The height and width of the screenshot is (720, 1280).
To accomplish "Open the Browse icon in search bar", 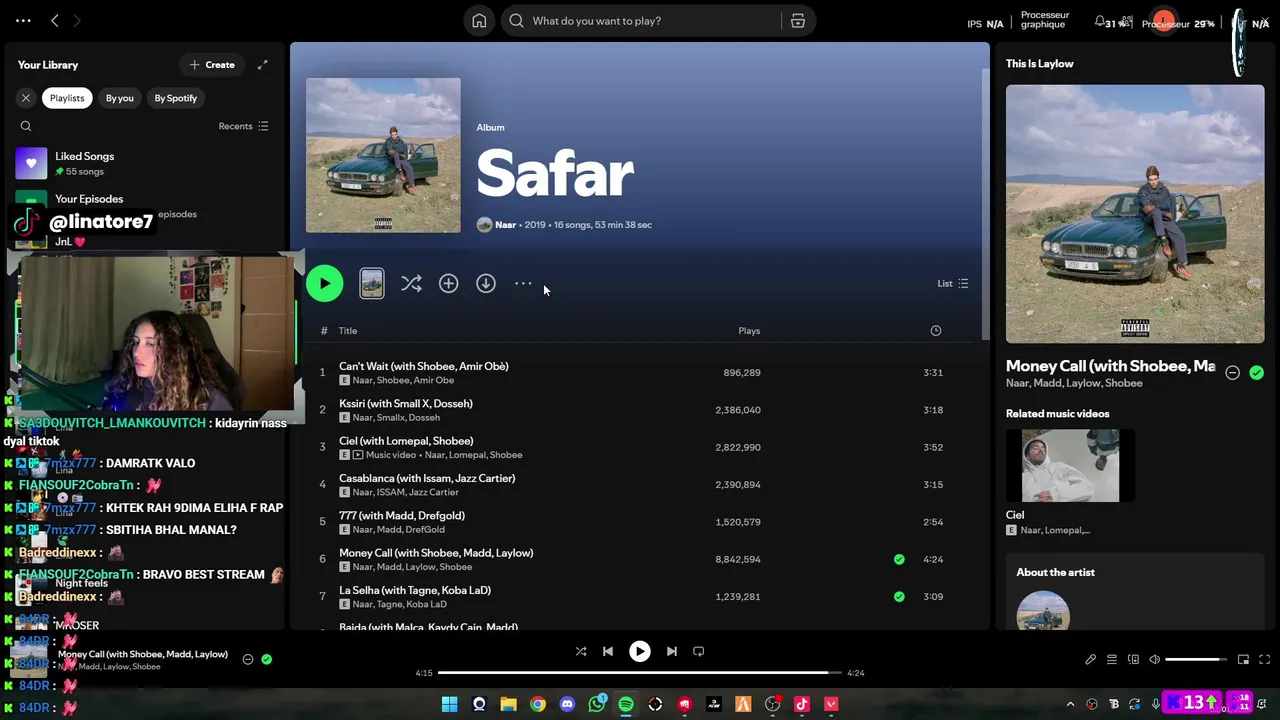I will click(798, 21).
